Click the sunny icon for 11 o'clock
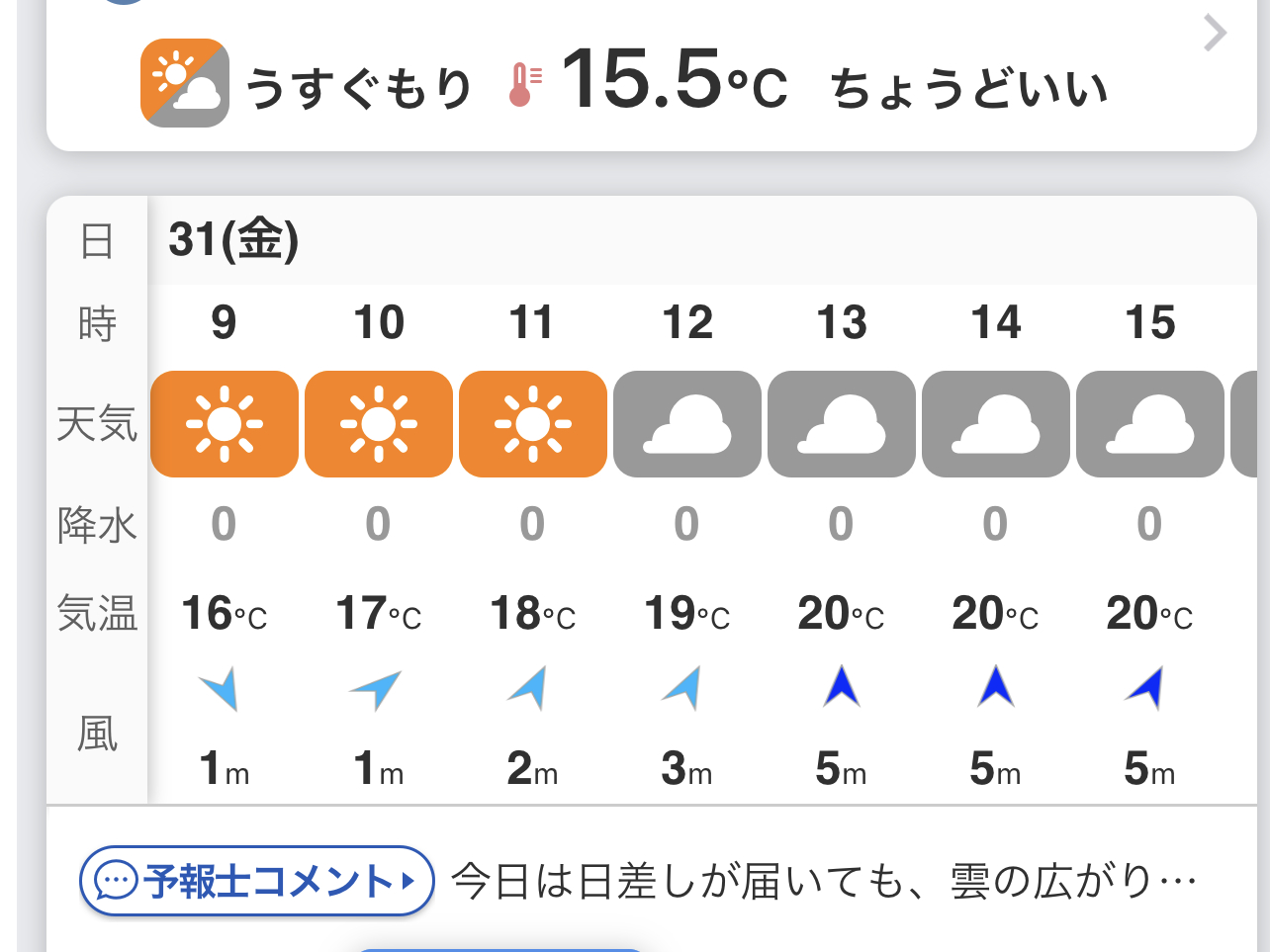Viewport: 1270px width, 952px height. click(x=533, y=424)
